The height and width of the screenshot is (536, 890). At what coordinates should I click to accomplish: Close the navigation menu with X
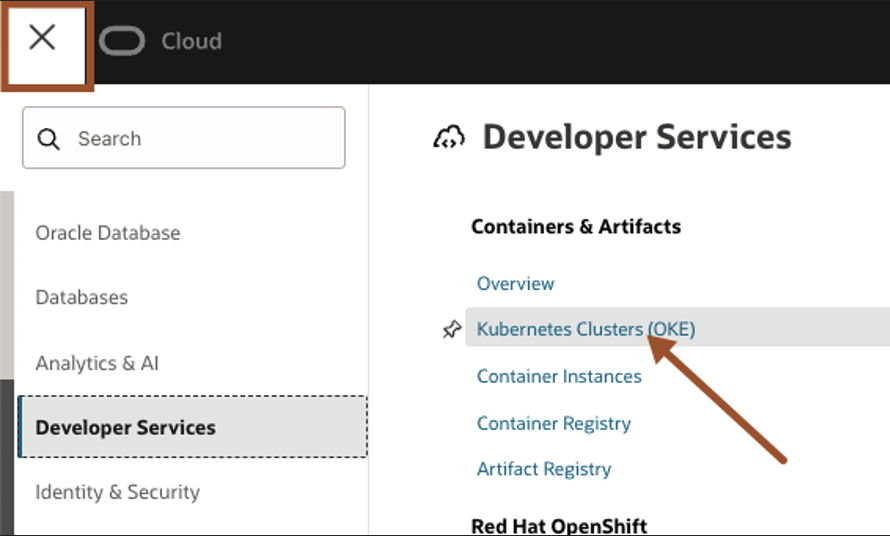(42, 39)
